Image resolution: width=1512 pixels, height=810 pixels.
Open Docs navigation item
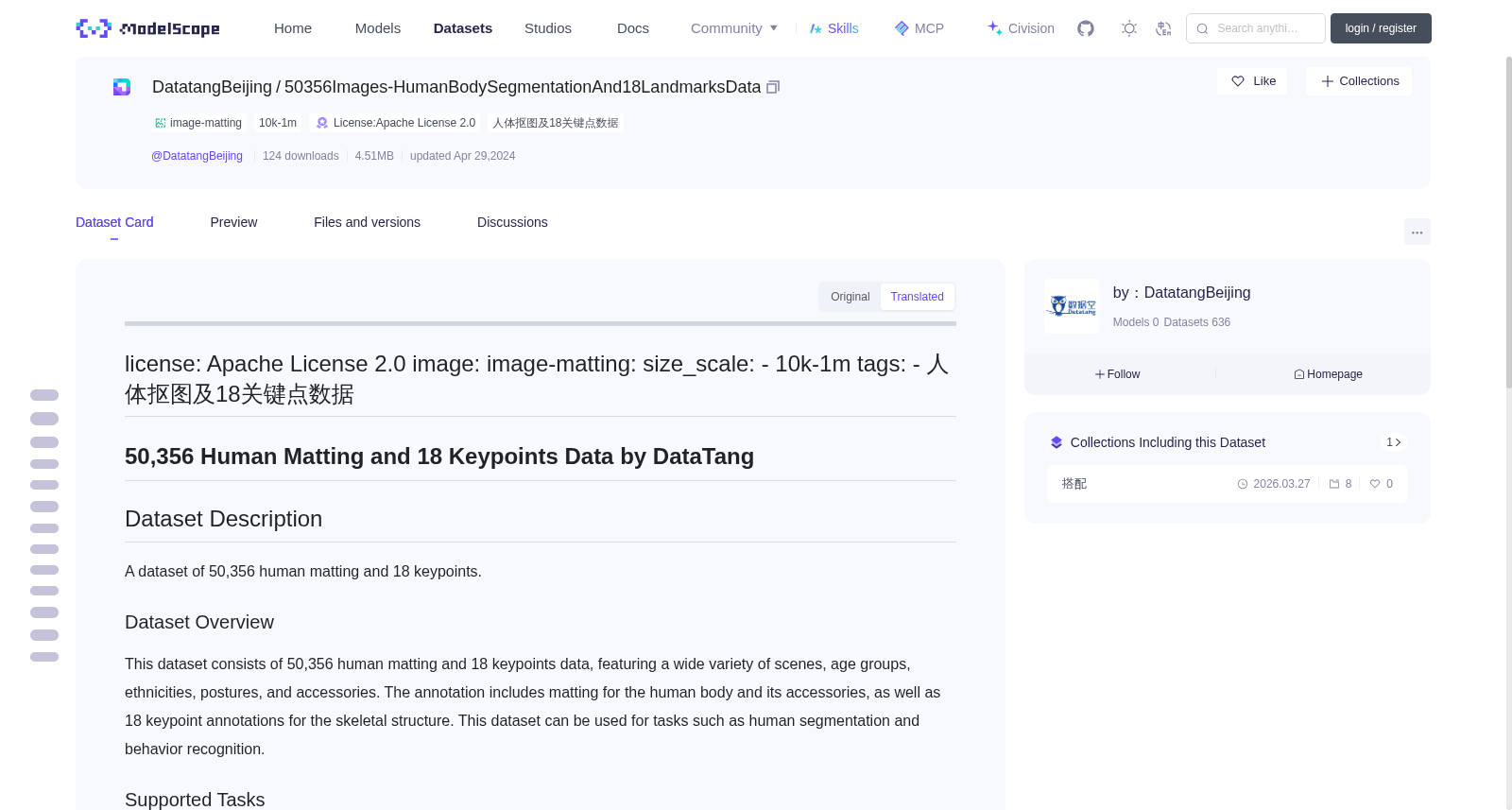[x=633, y=28]
